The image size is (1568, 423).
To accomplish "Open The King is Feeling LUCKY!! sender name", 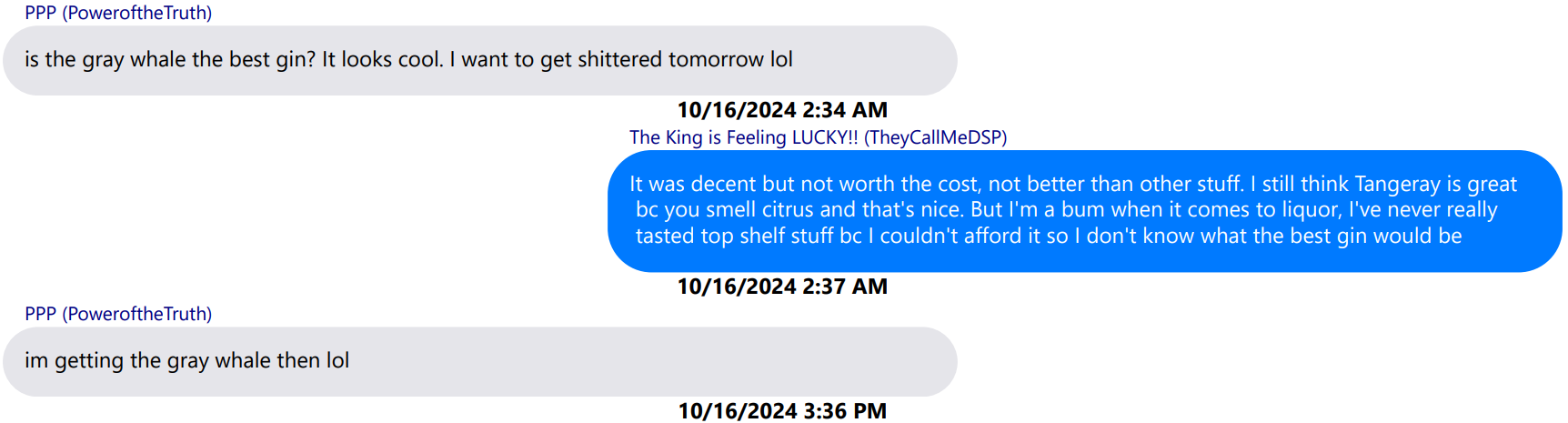I will click(819, 137).
